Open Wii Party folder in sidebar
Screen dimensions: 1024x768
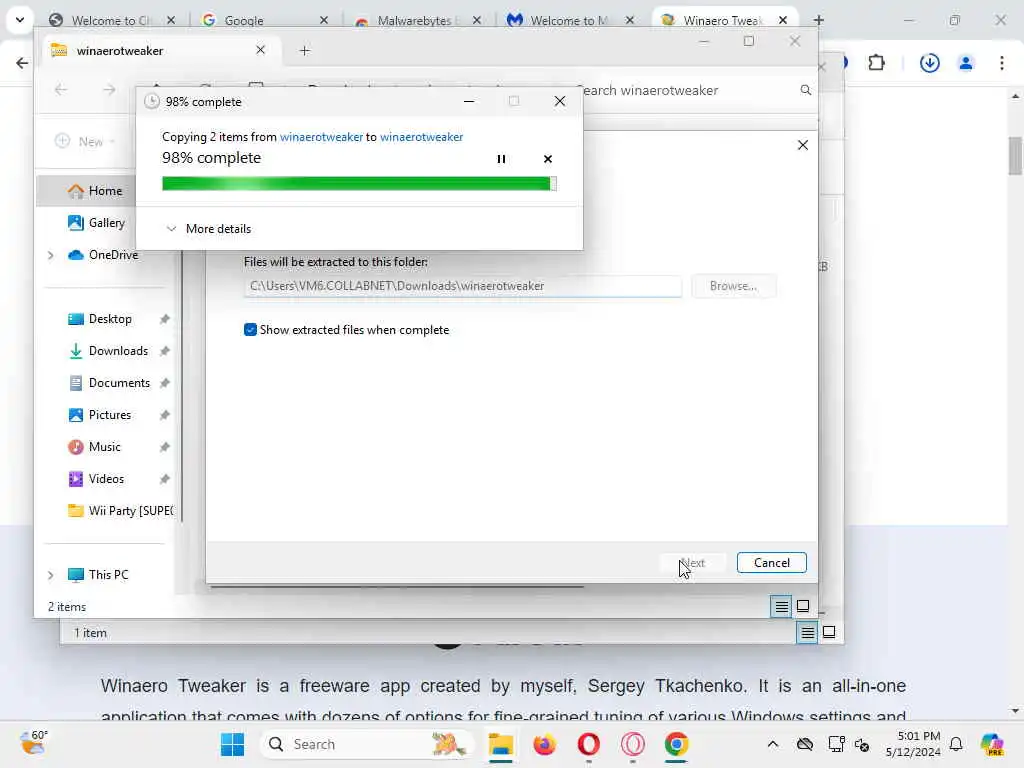(121, 511)
